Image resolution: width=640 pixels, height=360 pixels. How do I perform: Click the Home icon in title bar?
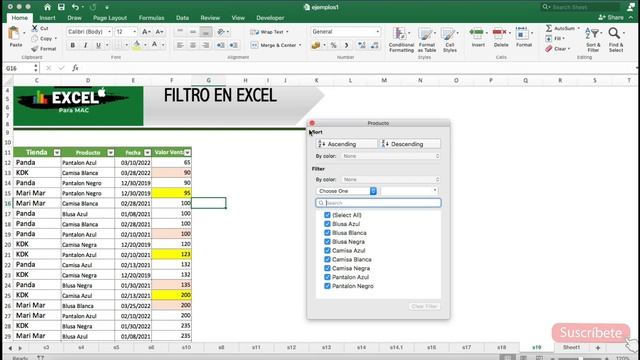(47, 7)
